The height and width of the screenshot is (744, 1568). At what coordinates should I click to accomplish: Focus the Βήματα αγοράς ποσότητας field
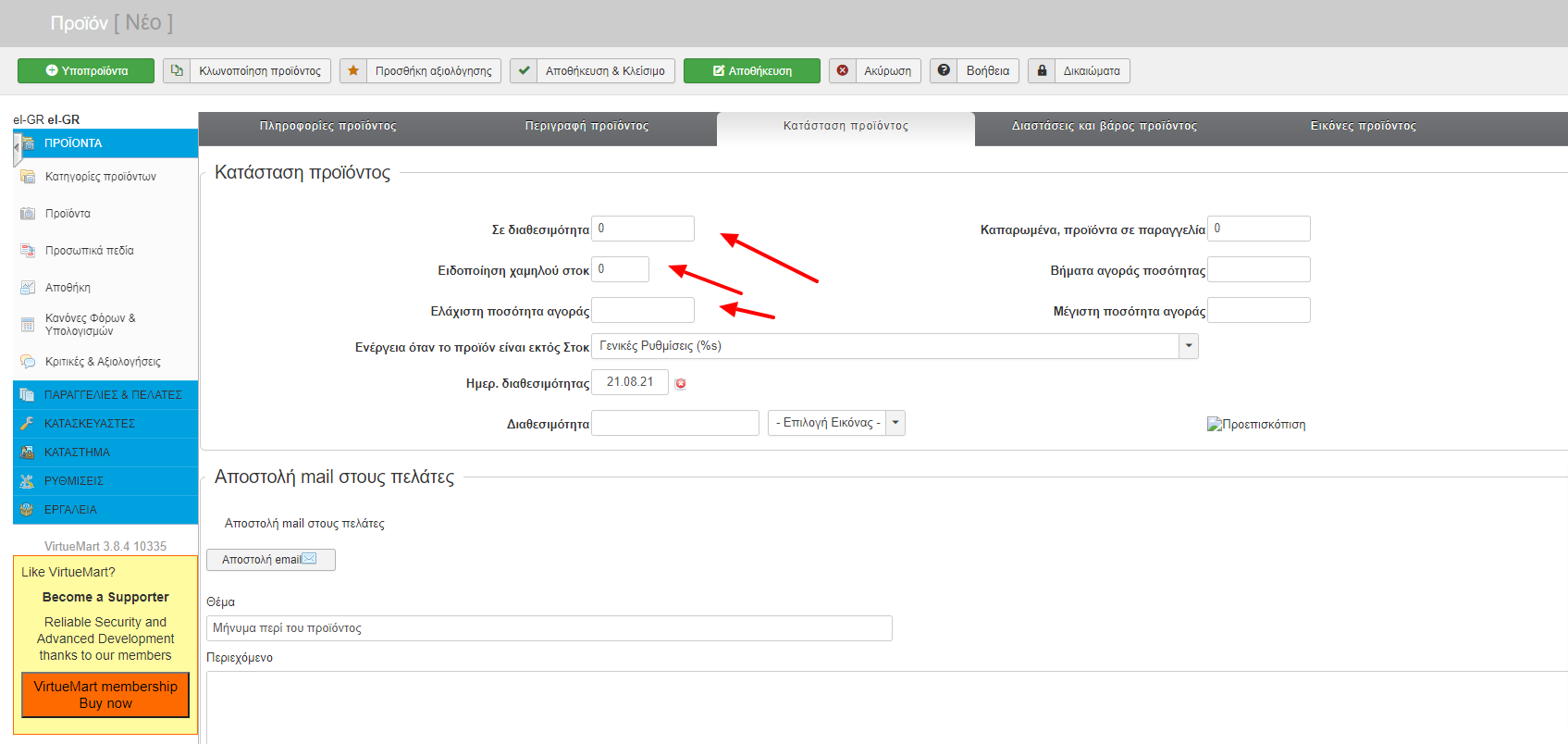1259,269
